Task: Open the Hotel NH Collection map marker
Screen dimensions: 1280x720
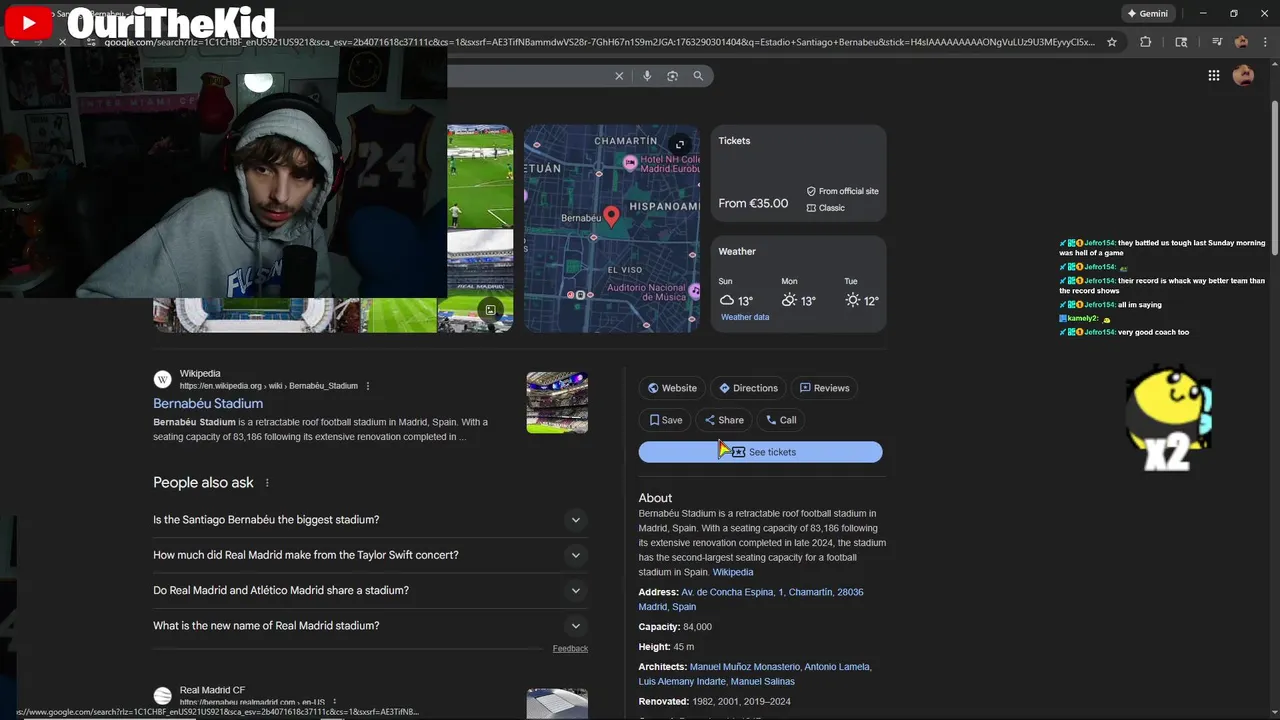Action: [x=630, y=162]
